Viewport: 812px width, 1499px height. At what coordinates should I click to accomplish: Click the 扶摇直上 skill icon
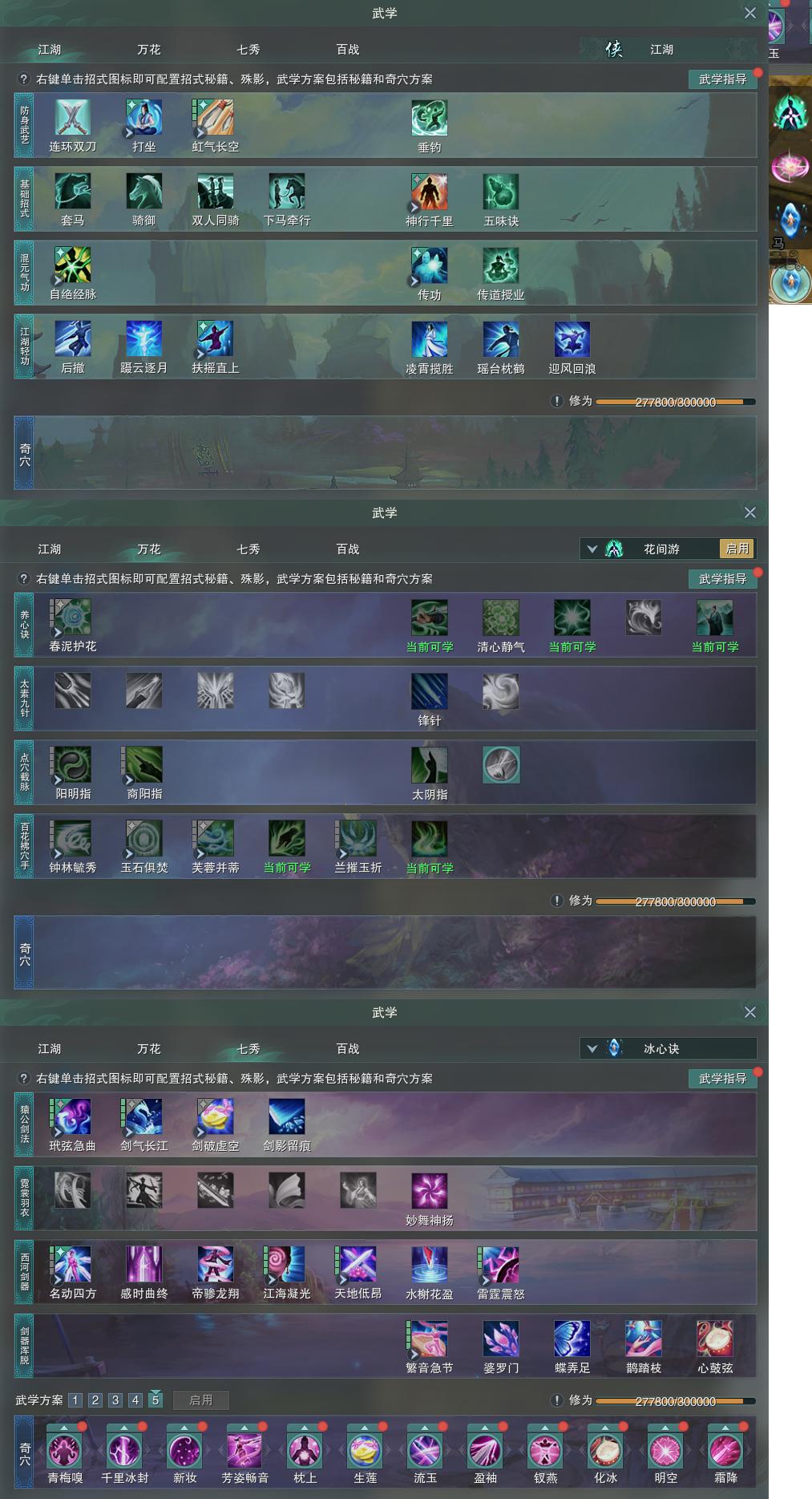(216, 339)
